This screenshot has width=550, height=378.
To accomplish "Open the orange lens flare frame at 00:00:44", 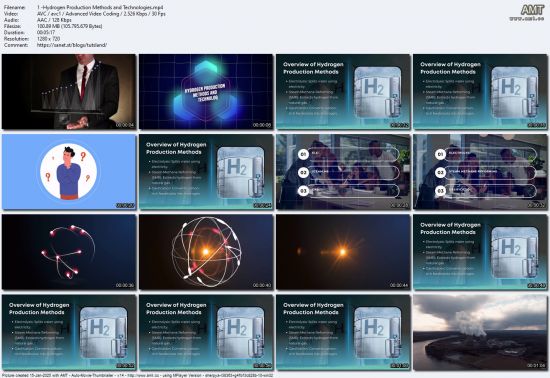I will point(343,252).
